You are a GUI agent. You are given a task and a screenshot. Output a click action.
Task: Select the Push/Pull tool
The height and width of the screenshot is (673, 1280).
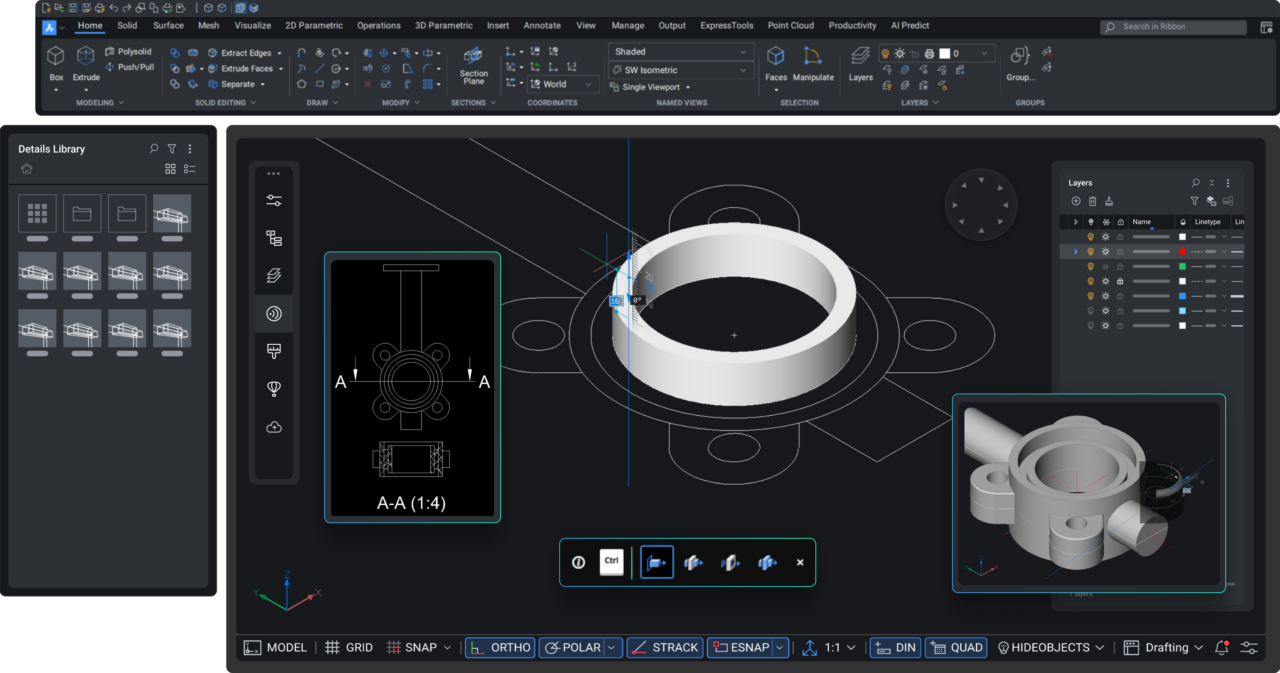129,67
